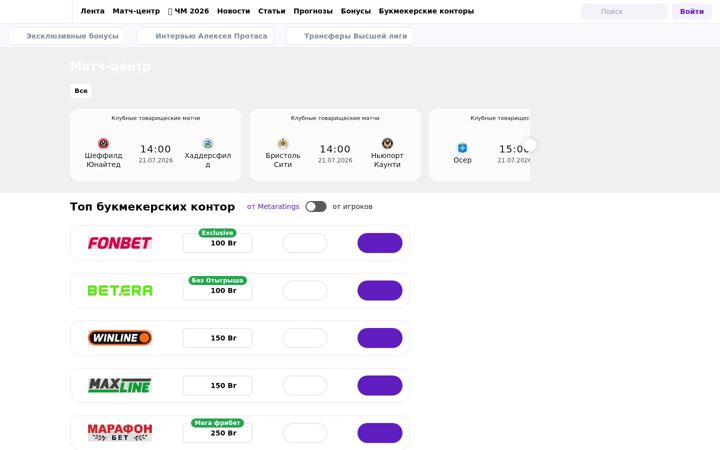Click the white pill button in Betera row
Screen dimensions: 720x450
point(305,291)
